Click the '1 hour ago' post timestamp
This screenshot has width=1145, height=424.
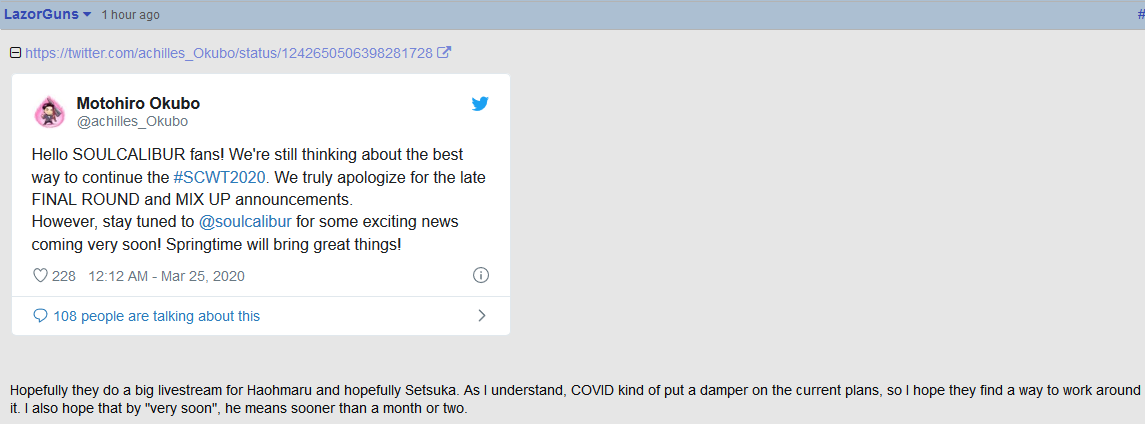click(131, 15)
